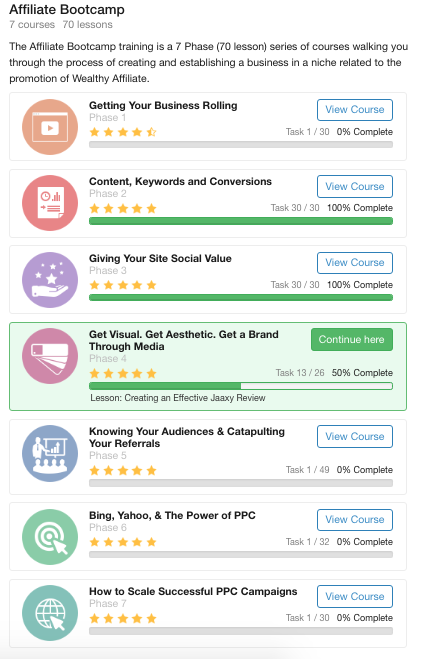Open View Course for Getting Your Business Rolling
This screenshot has width=423, height=659.
(x=355, y=110)
